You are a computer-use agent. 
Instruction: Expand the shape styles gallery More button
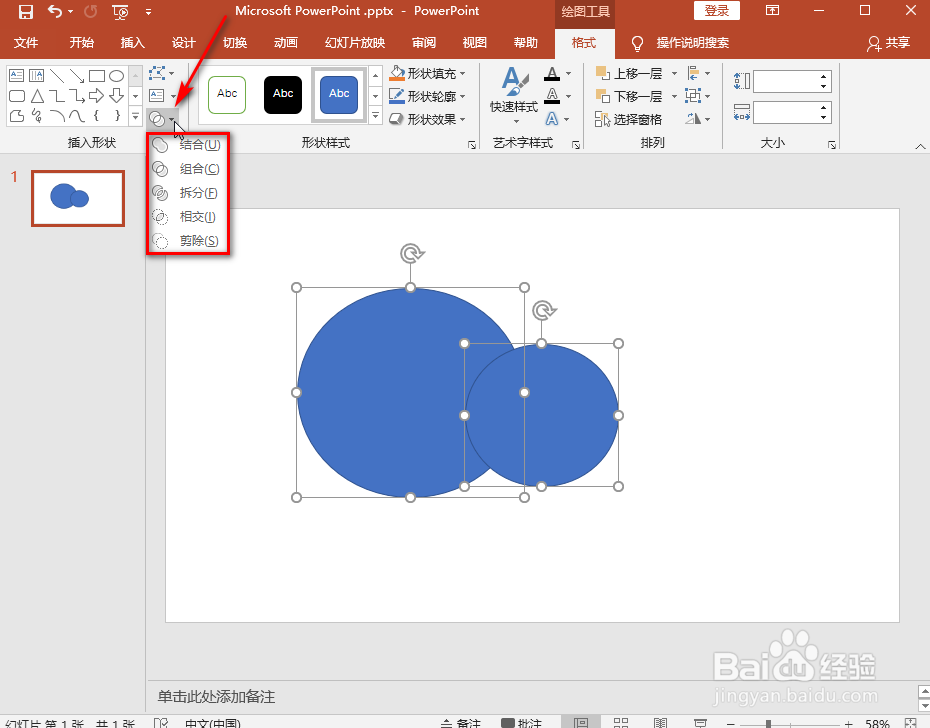coord(375,116)
